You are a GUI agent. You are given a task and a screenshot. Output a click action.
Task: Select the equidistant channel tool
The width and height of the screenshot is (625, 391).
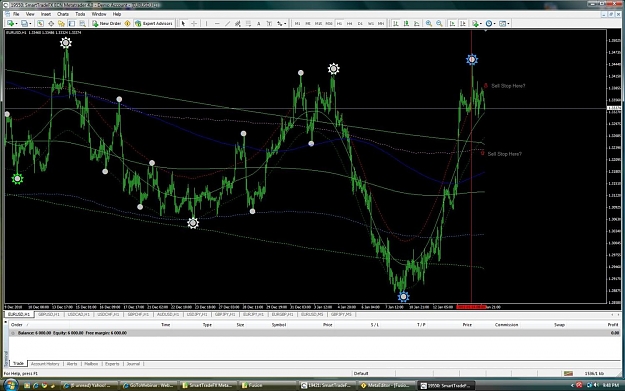tap(238, 24)
